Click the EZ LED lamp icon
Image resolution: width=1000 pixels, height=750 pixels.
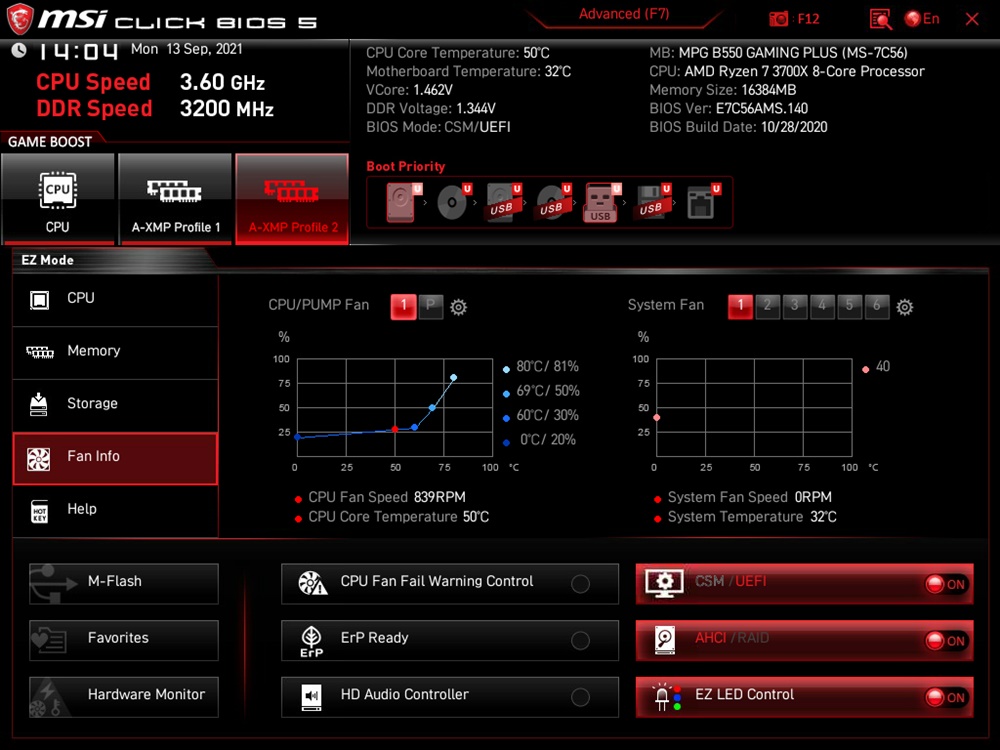(666, 697)
